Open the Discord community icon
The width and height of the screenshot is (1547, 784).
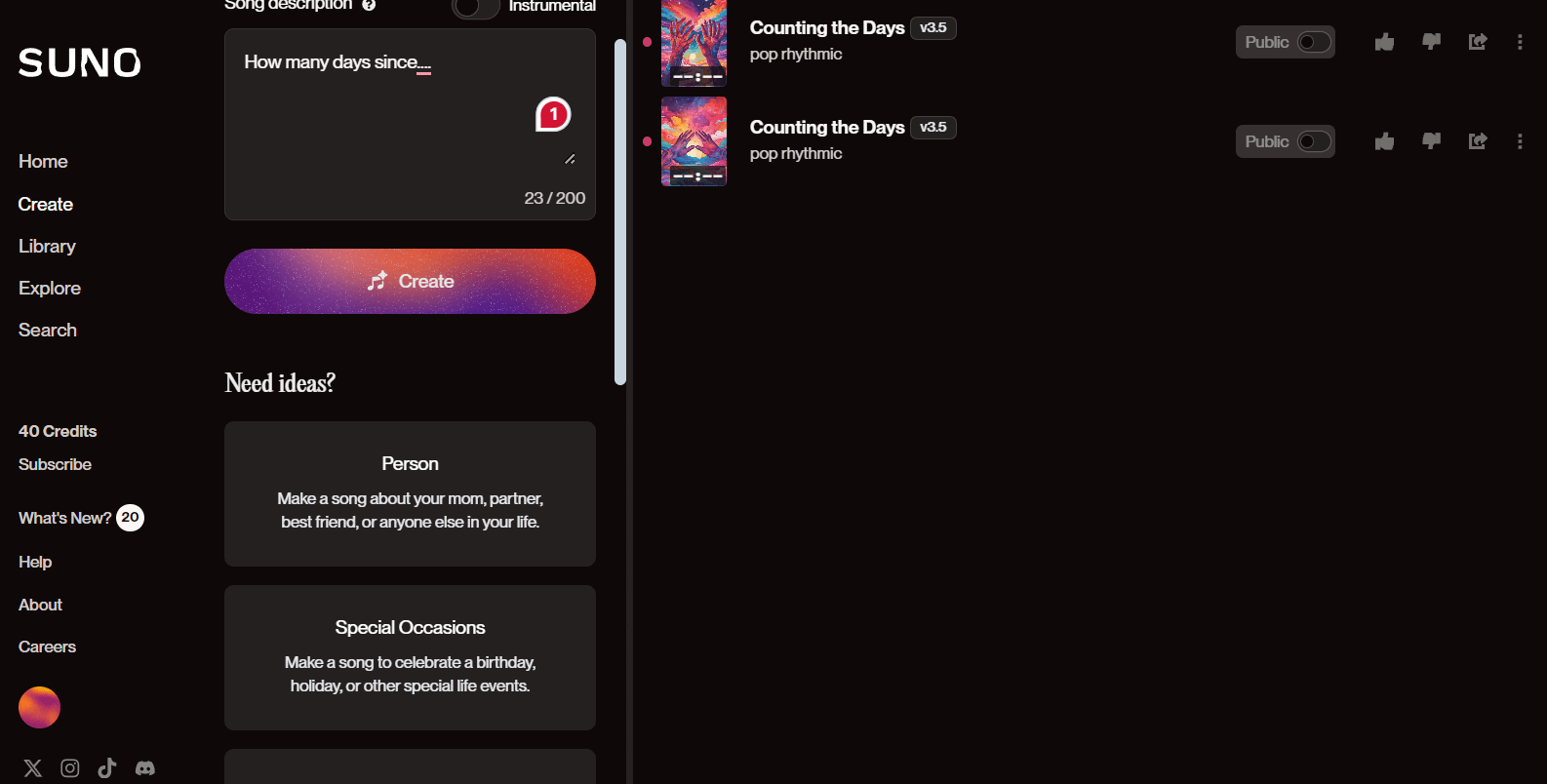pyautogui.click(x=145, y=768)
